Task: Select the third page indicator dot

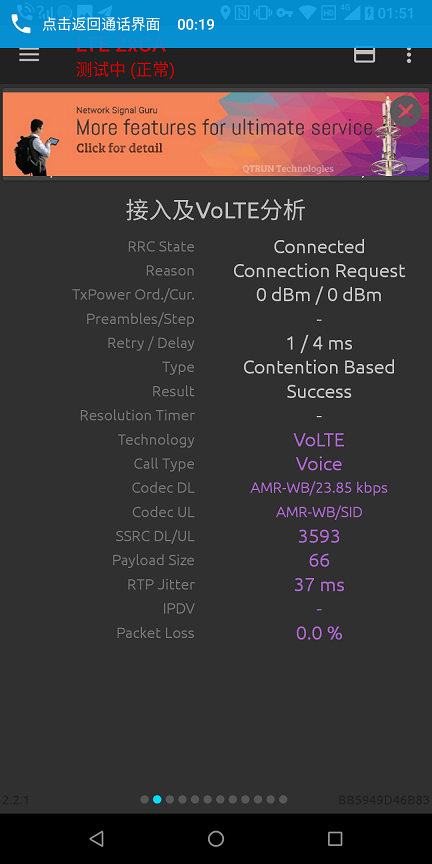Action: (x=170, y=799)
